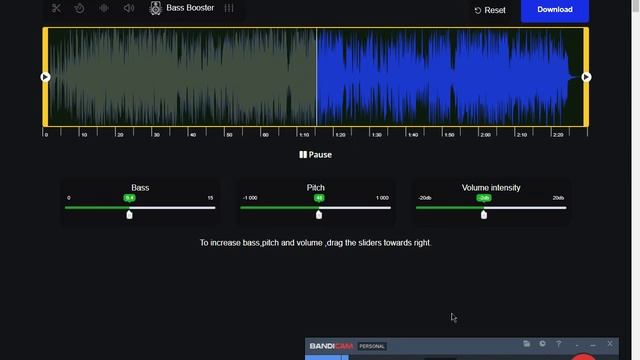The height and width of the screenshot is (360, 640).
Task: Minimize the Bandicam window
Action: [x=593, y=345]
